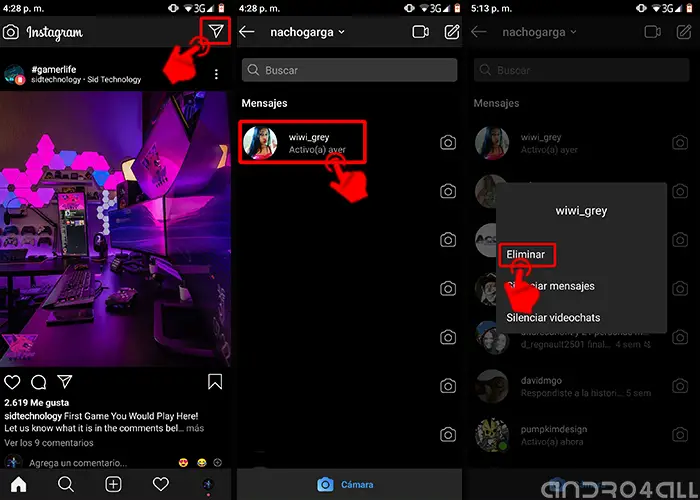Focus Buscar field in right dimmed screen
Viewport: 700px width, 500px height.
point(582,70)
